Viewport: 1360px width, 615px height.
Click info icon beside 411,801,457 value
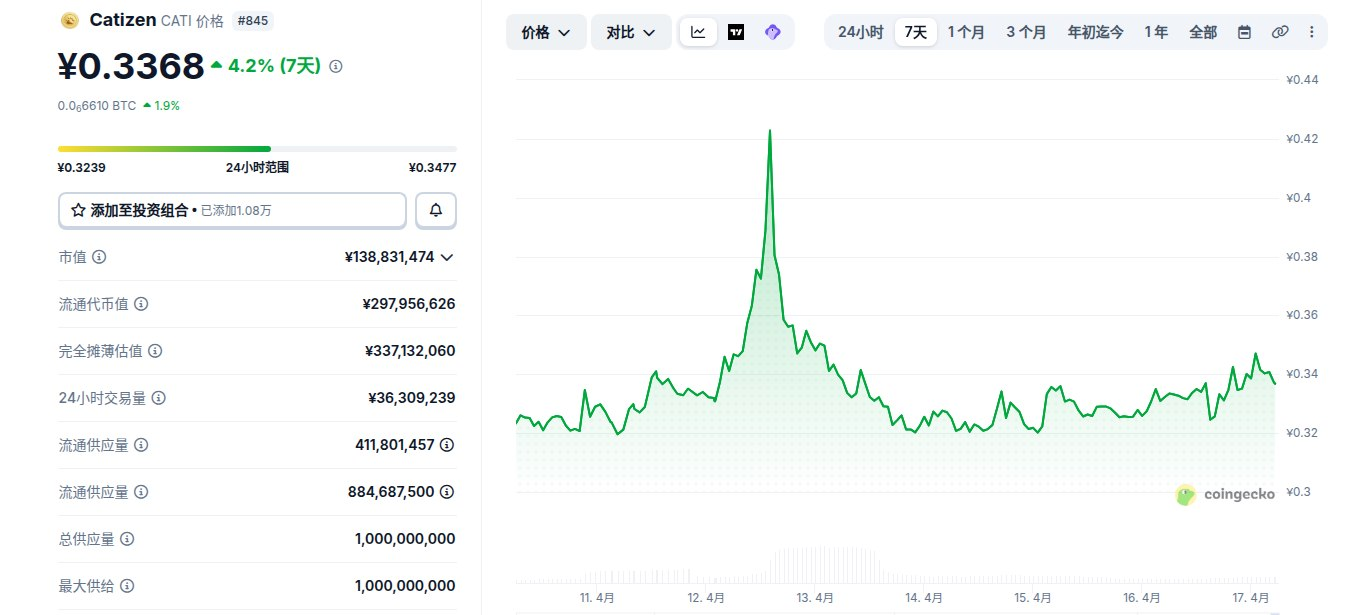pyautogui.click(x=447, y=445)
